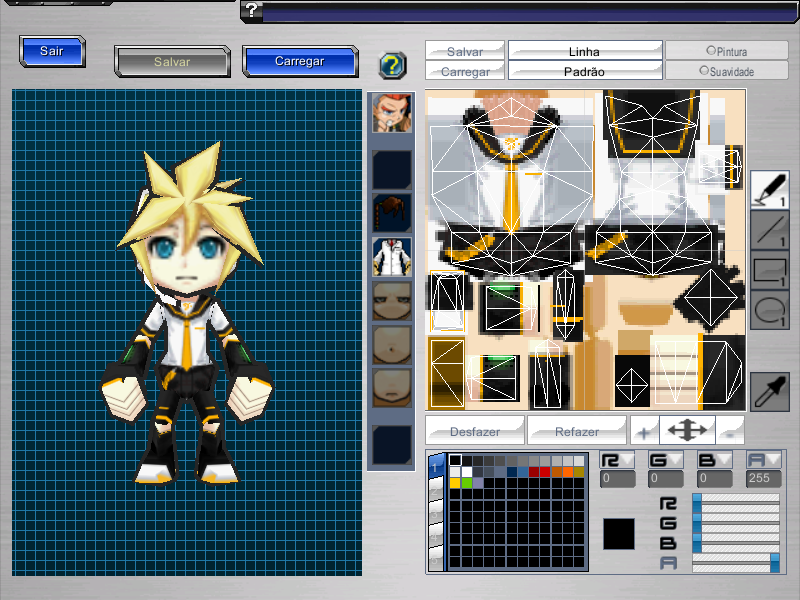Viewport: 800px width, 600px height.
Task: Activate the four-arrow pan tool
Action: (x=687, y=431)
